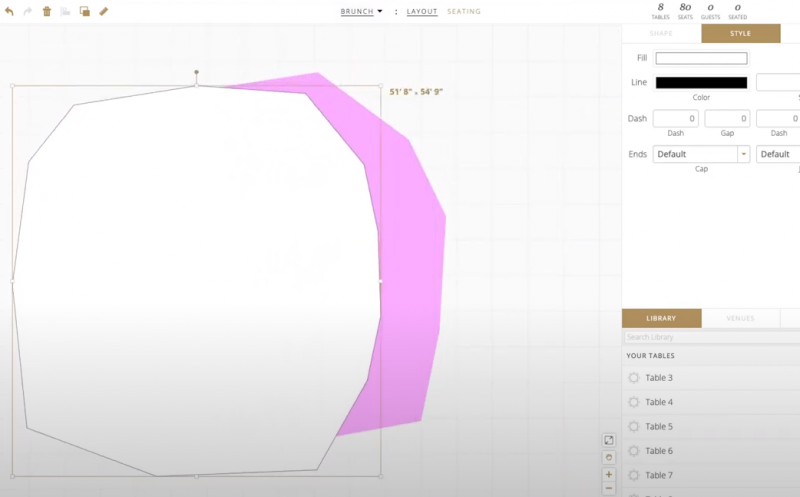Delete selection with the trash icon
This screenshot has height=497, width=800.
click(x=46, y=11)
